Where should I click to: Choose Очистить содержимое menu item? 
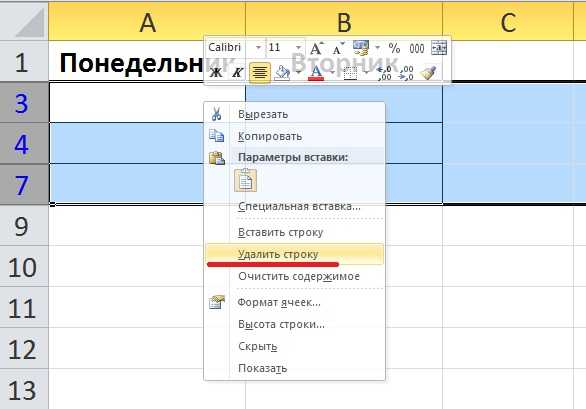pos(294,276)
